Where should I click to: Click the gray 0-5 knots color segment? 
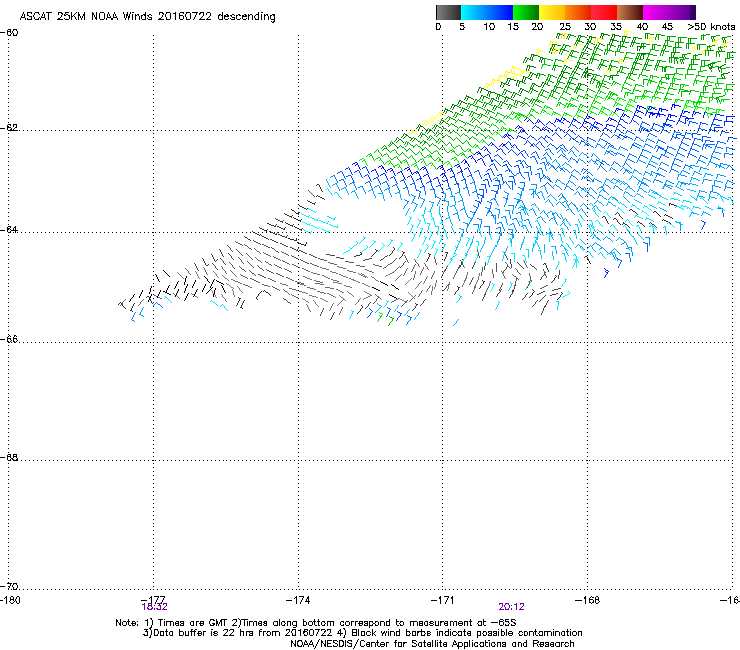coord(448,12)
